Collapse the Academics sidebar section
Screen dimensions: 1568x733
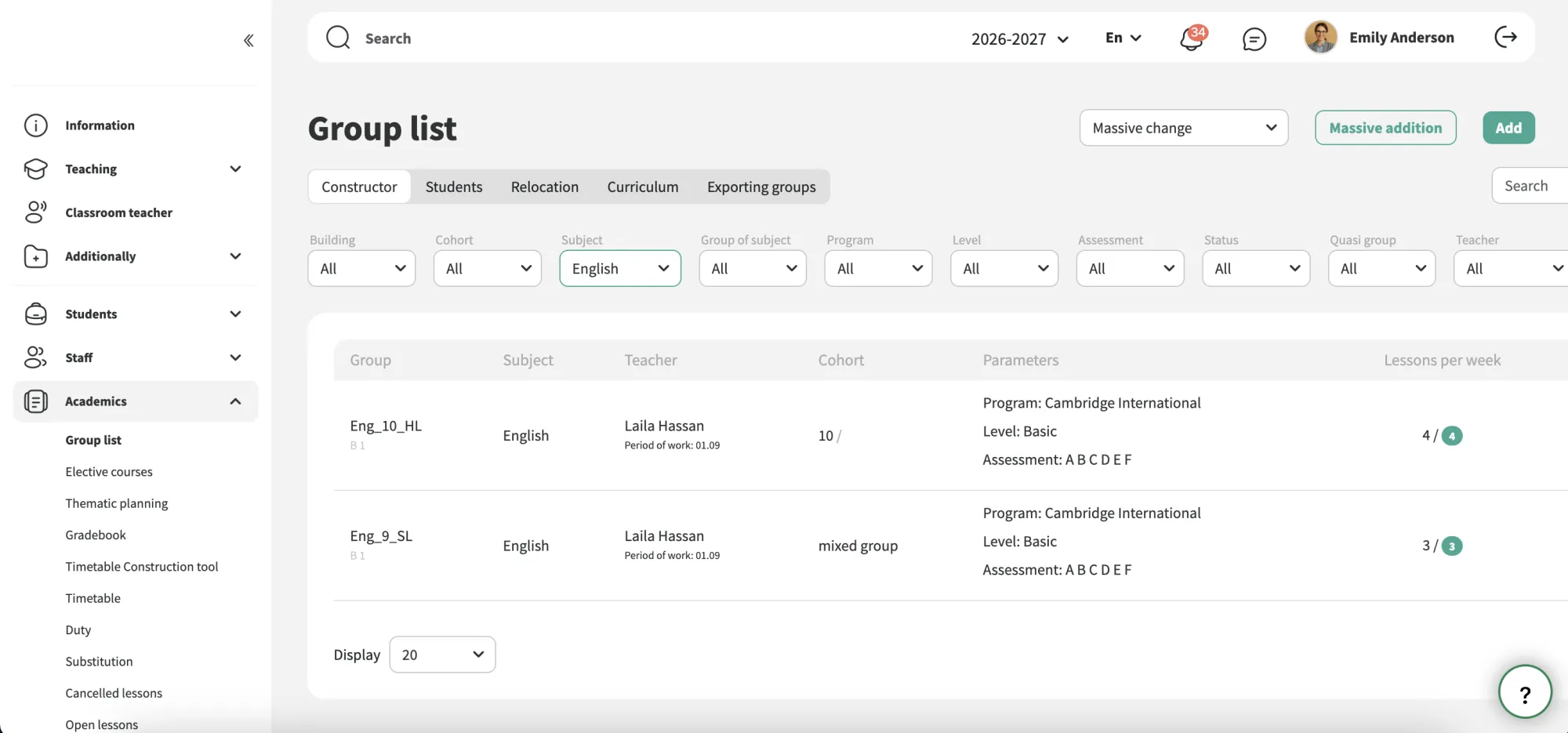pyautogui.click(x=135, y=401)
